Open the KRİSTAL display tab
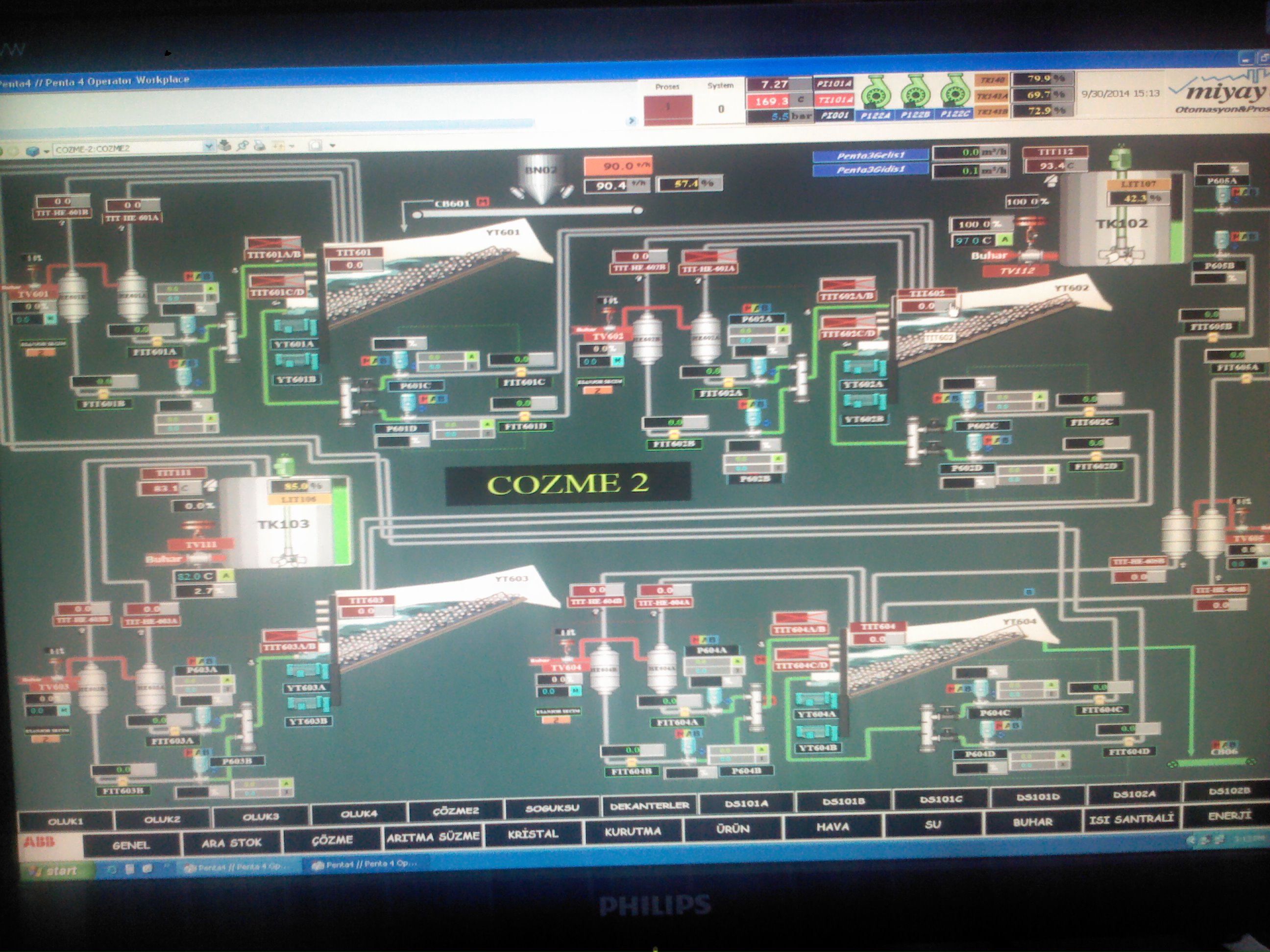This screenshot has width=1270, height=952. (533, 834)
